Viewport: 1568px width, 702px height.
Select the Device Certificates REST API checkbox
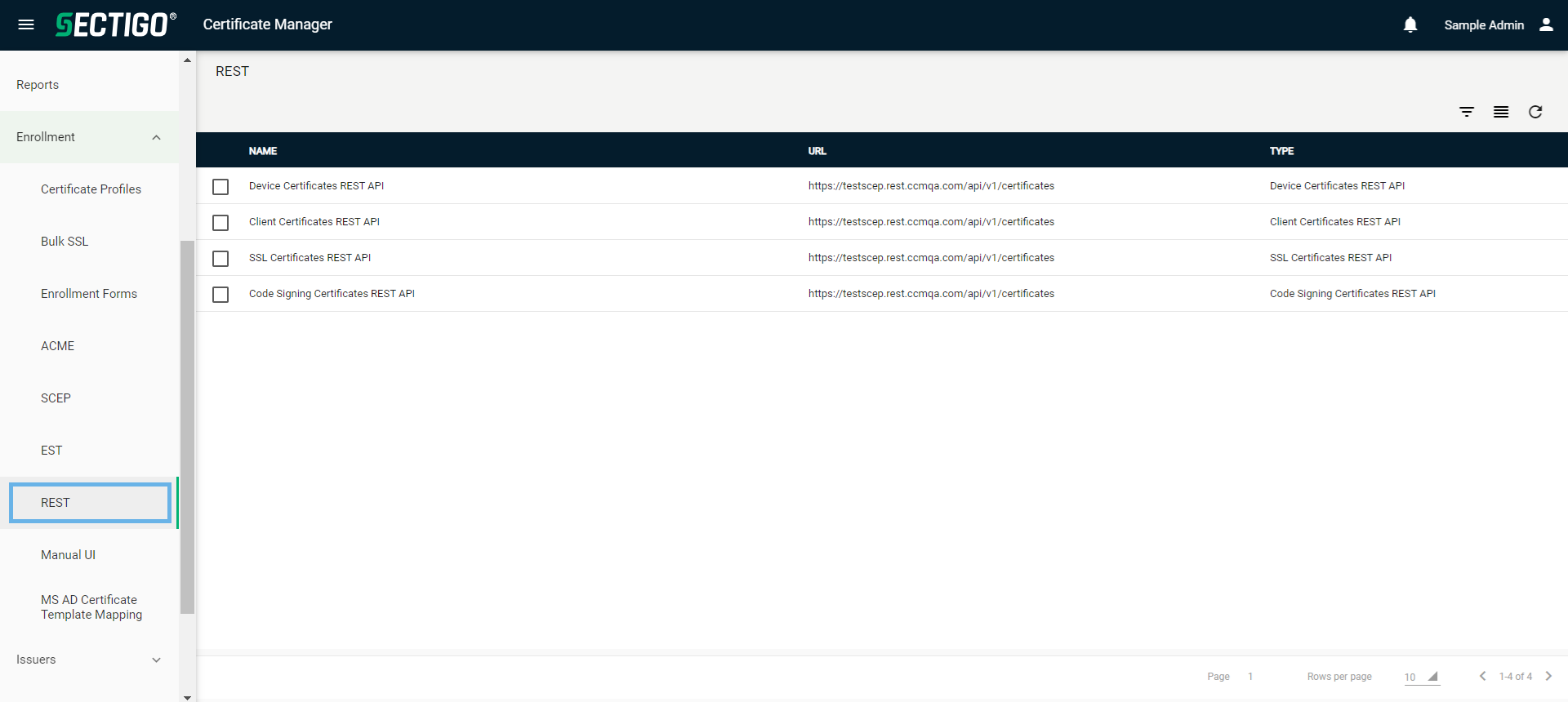click(x=220, y=187)
